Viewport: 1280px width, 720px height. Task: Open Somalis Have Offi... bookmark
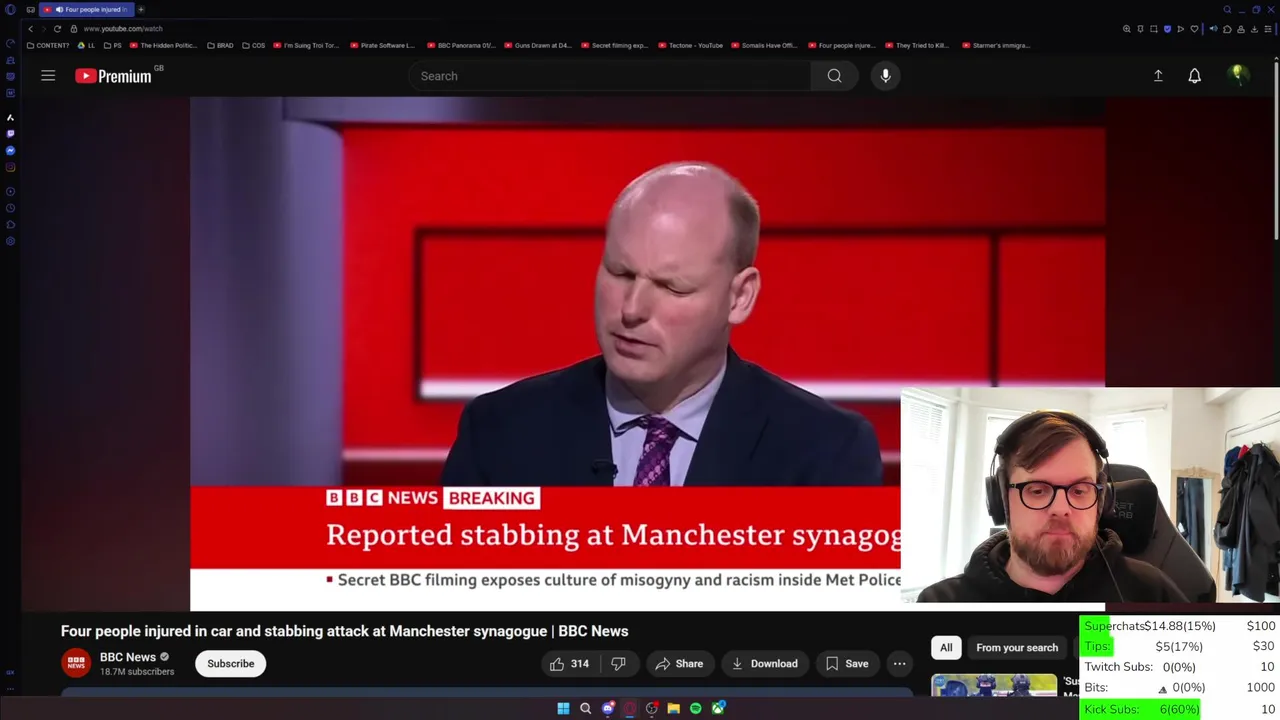coord(766,45)
